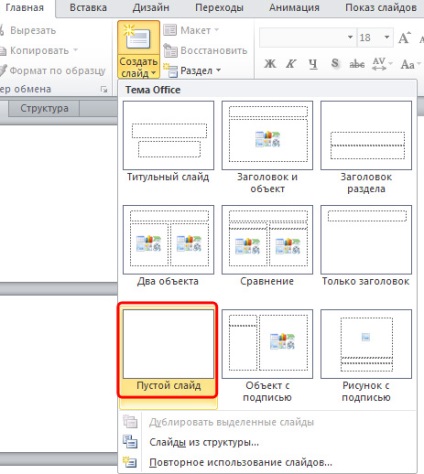The height and width of the screenshot is (474, 424).
Task: Choose Повторное использование слайдов entry
Action: point(240,462)
